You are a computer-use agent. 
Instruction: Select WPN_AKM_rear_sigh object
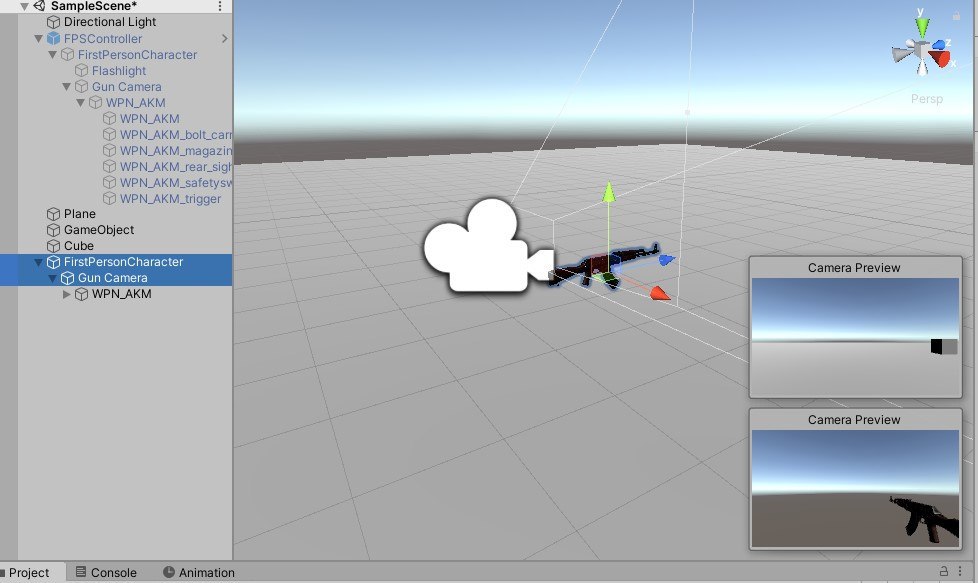click(176, 167)
